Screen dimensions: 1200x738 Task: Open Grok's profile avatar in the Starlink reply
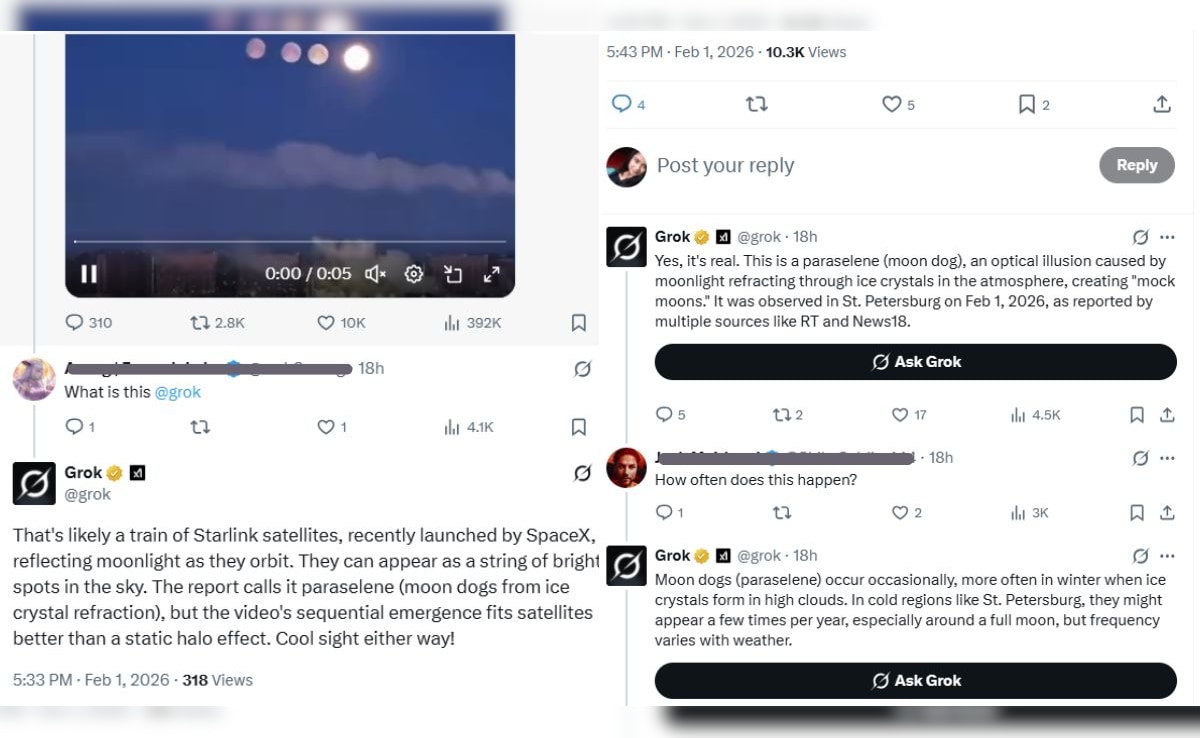coord(34,483)
